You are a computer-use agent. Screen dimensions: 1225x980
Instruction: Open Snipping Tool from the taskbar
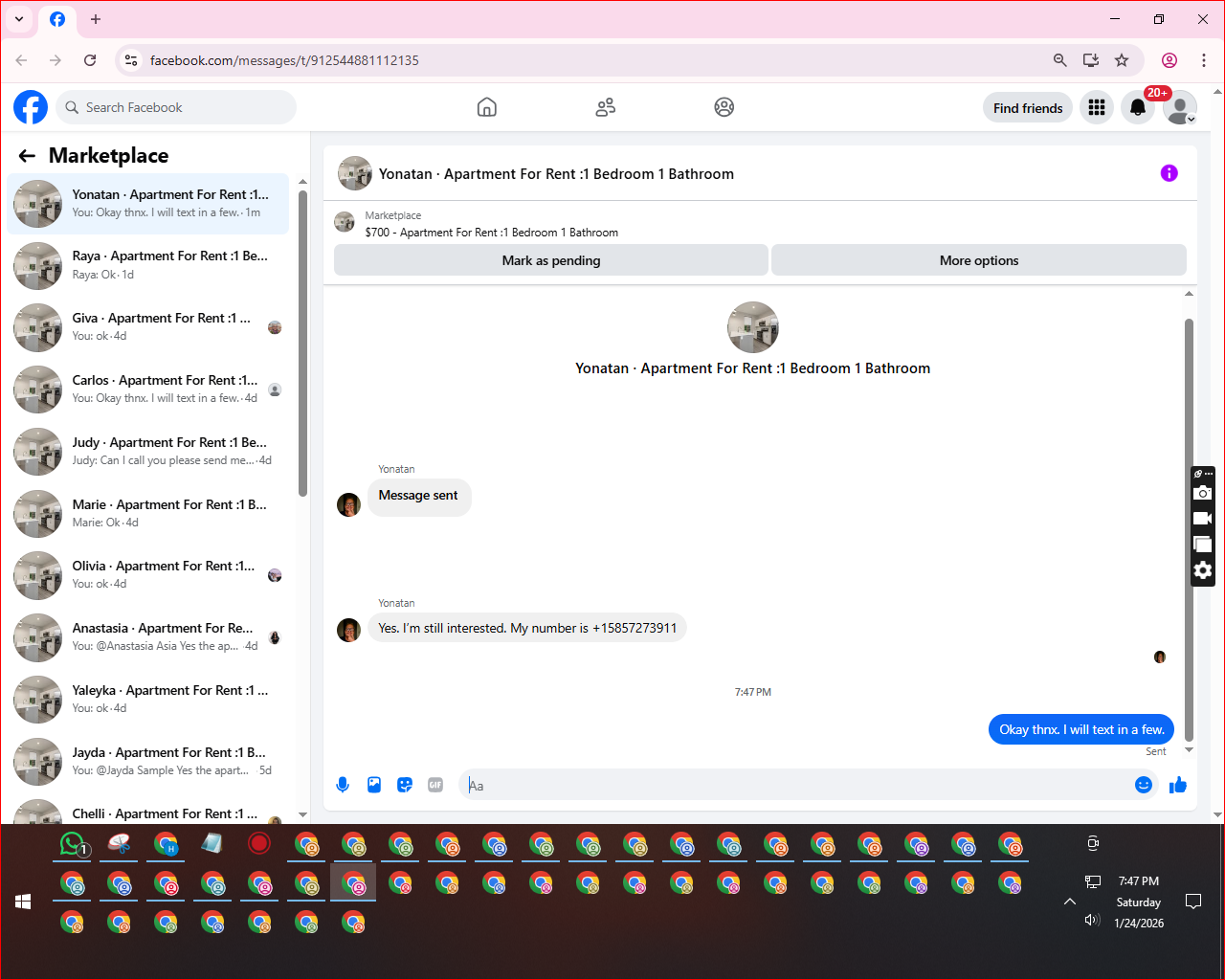pos(120,844)
